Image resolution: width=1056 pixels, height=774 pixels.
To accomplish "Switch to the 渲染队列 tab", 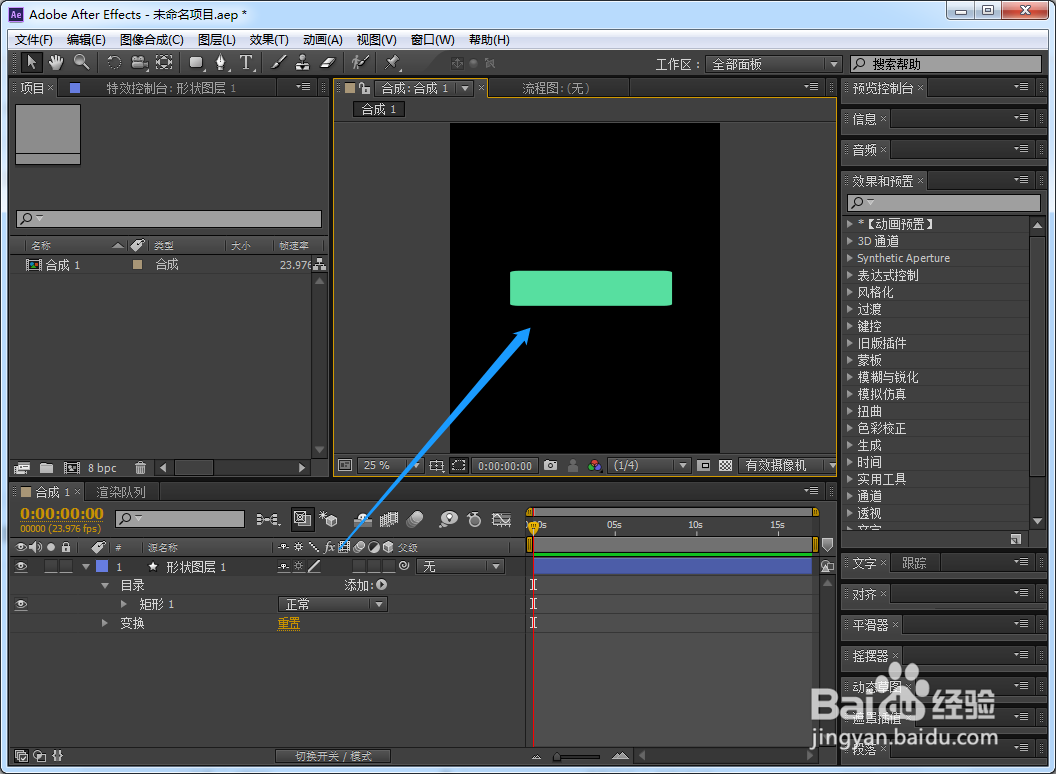I will coord(121,492).
